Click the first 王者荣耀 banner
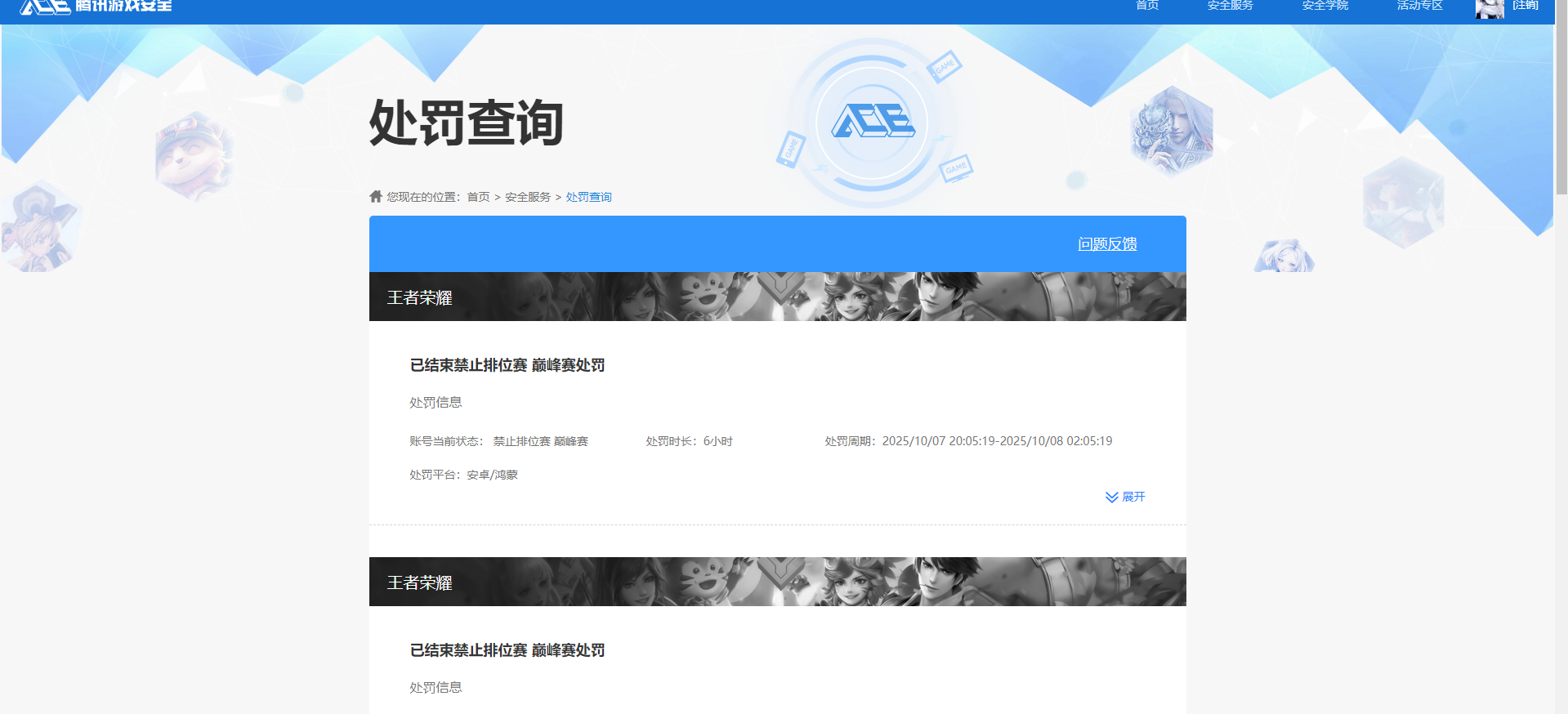The width and height of the screenshot is (1568, 714). point(778,297)
